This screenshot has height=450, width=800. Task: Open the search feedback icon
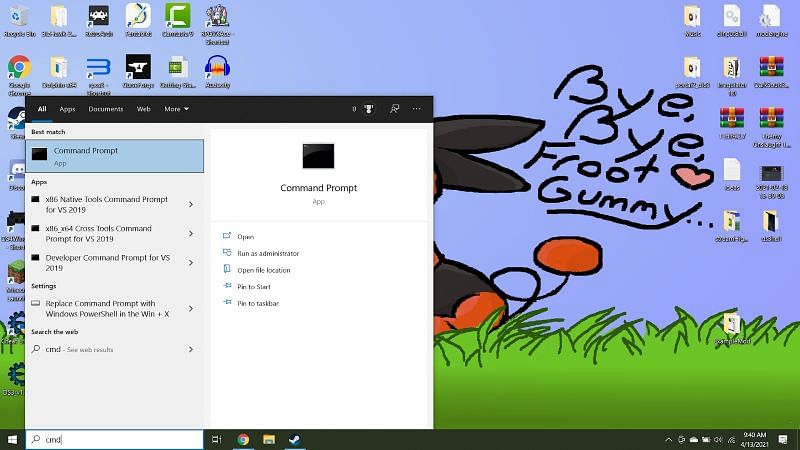coord(394,109)
